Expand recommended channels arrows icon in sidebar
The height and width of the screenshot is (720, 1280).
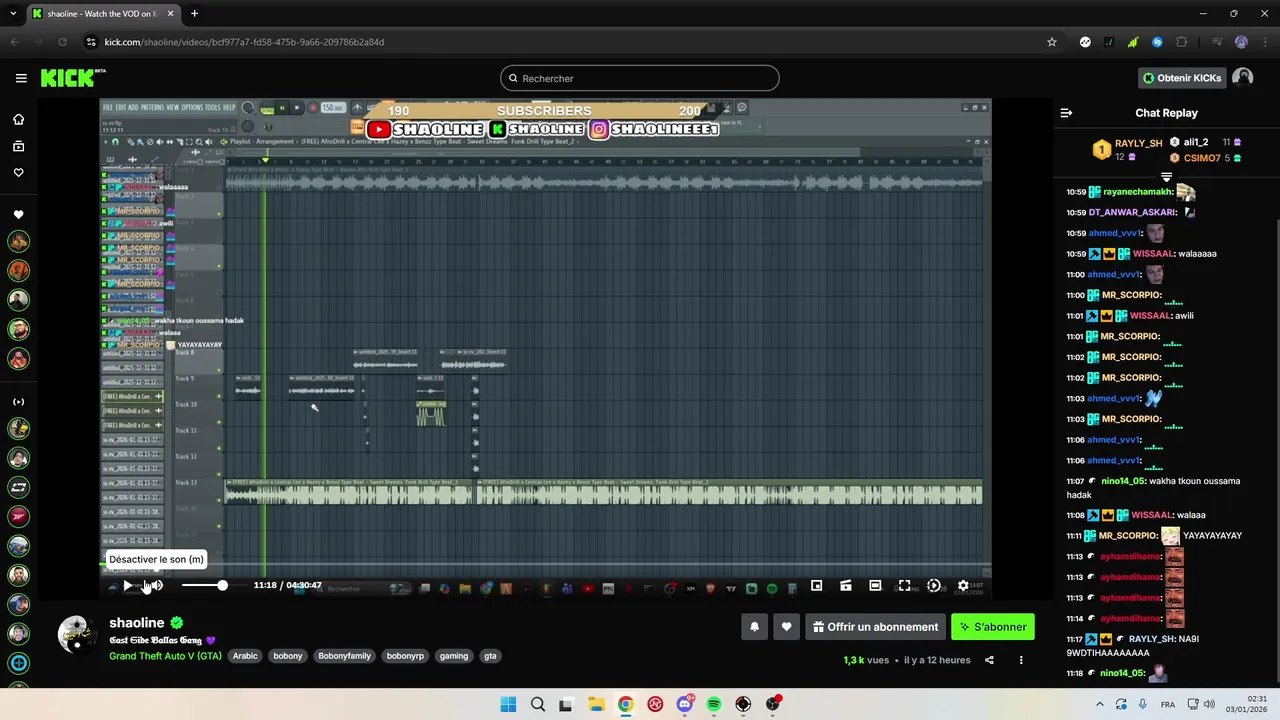click(x=18, y=402)
